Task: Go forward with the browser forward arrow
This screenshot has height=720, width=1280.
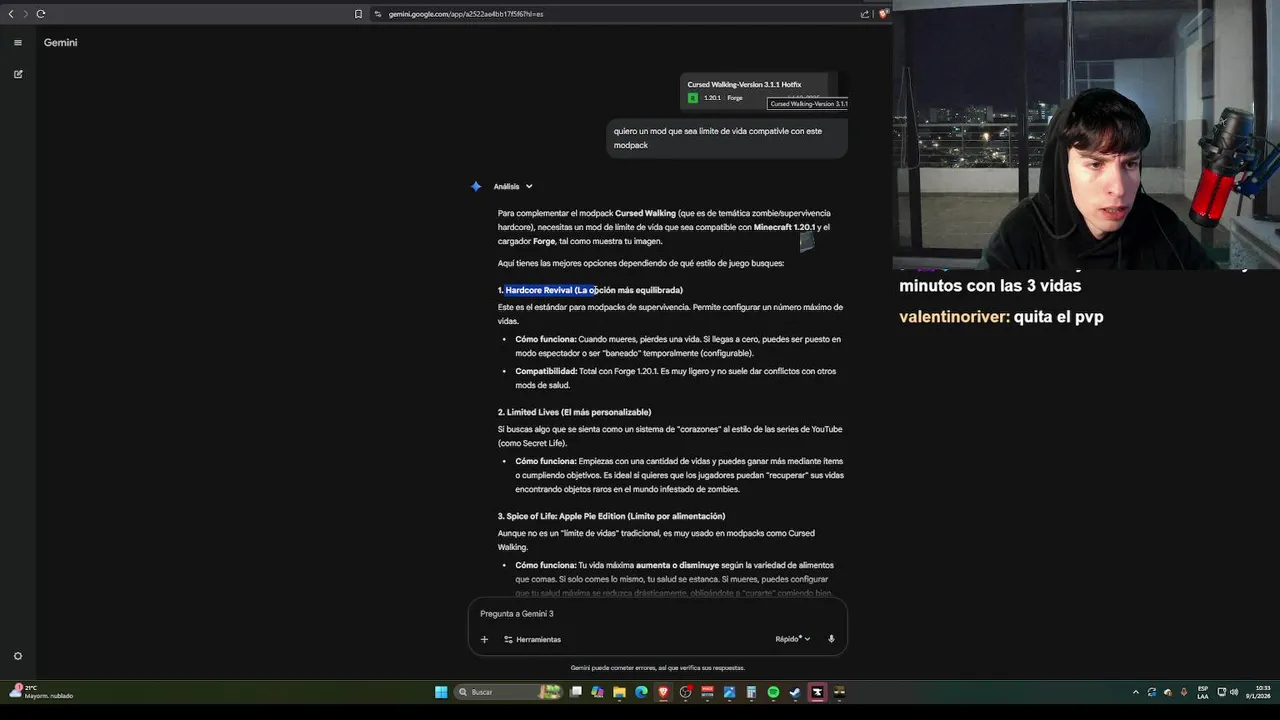Action: [25, 14]
